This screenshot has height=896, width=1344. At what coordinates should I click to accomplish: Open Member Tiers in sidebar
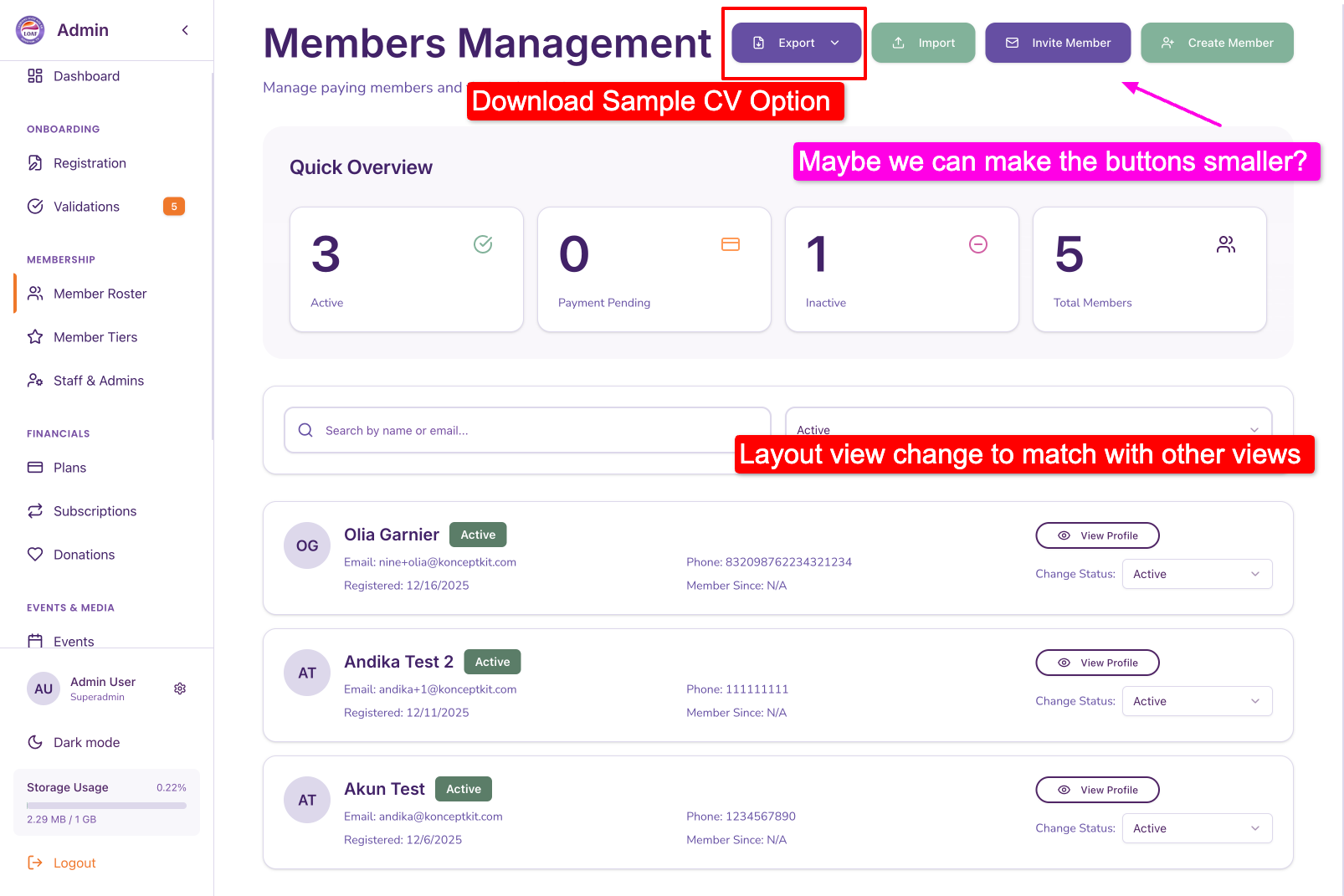pos(95,337)
